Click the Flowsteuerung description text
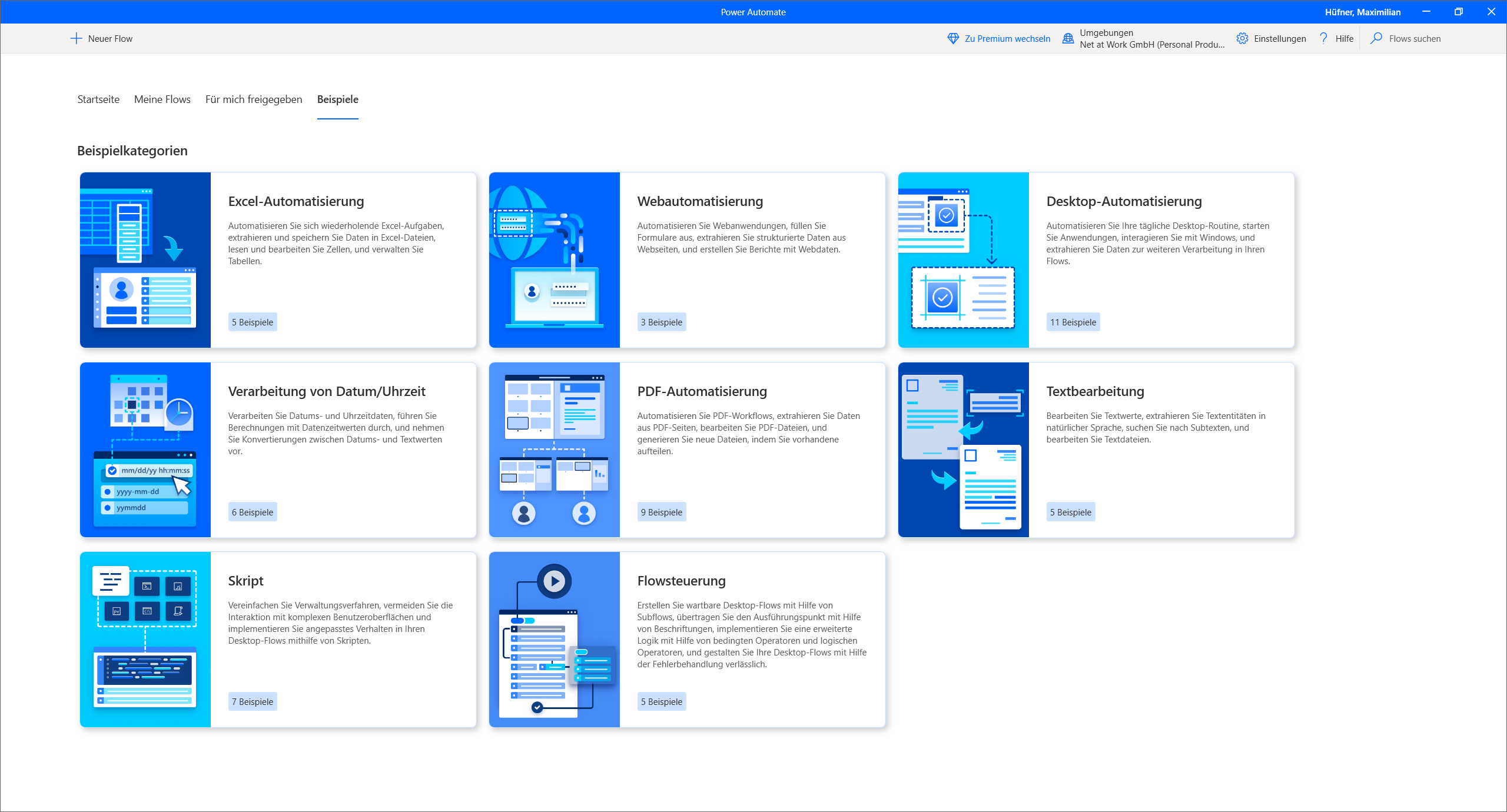 (752, 635)
